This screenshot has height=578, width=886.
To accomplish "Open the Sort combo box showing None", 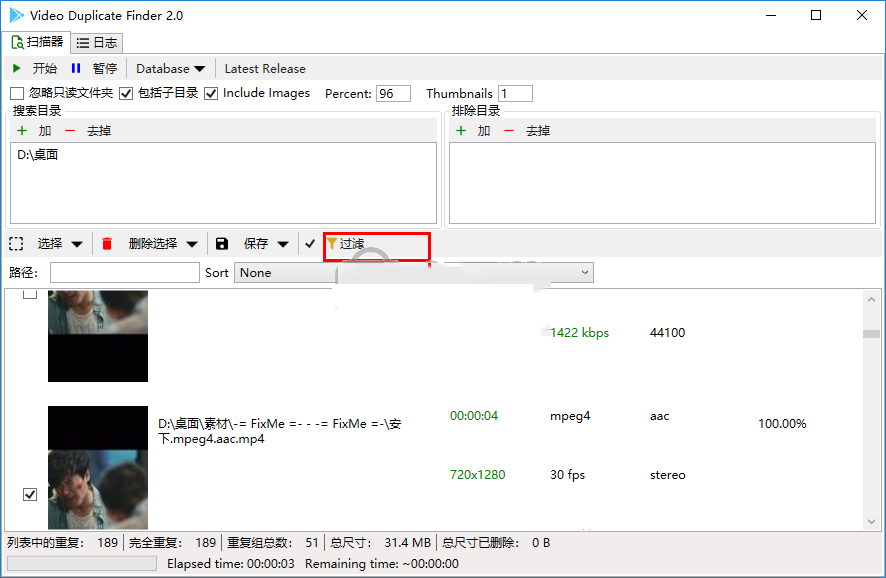I will pos(414,273).
